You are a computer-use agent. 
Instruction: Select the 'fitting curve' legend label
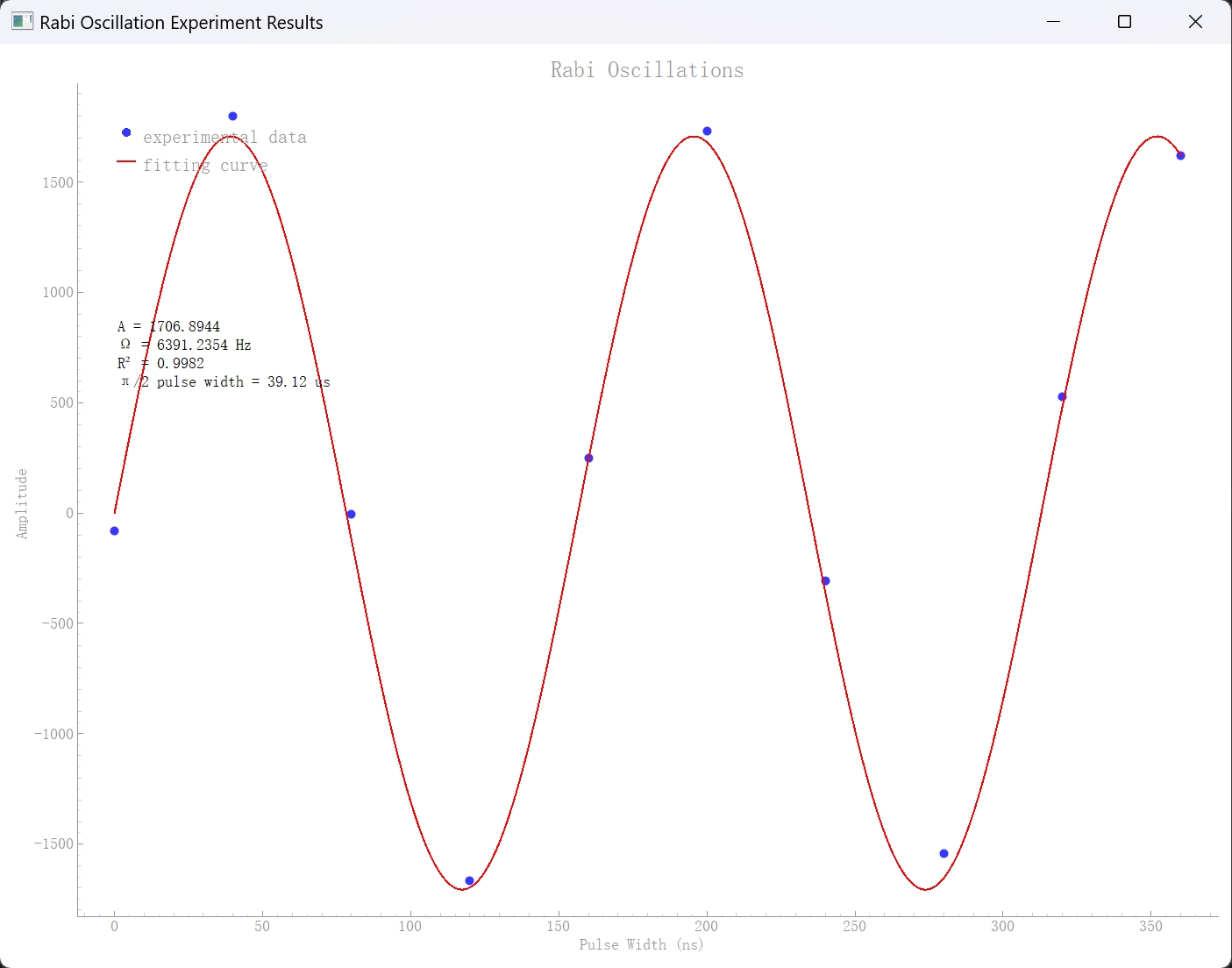pyautogui.click(x=205, y=166)
